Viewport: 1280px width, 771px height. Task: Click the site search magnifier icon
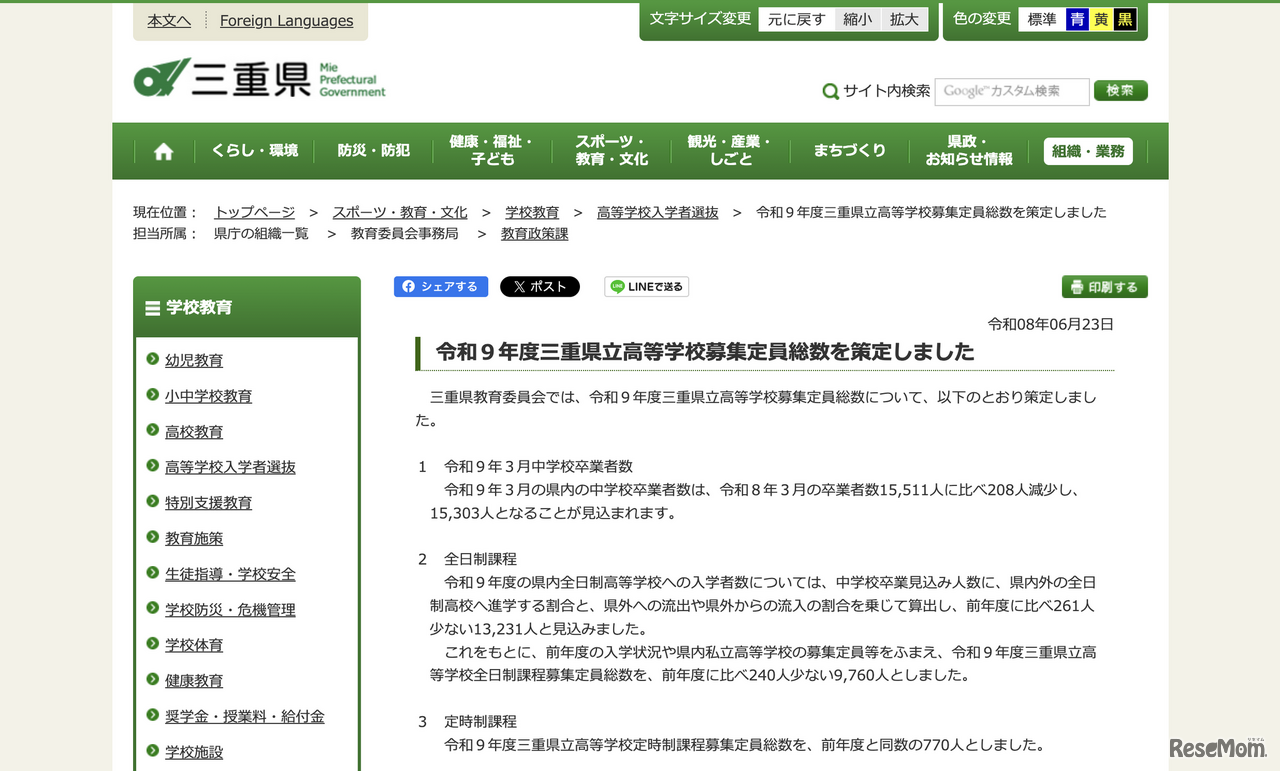click(830, 91)
